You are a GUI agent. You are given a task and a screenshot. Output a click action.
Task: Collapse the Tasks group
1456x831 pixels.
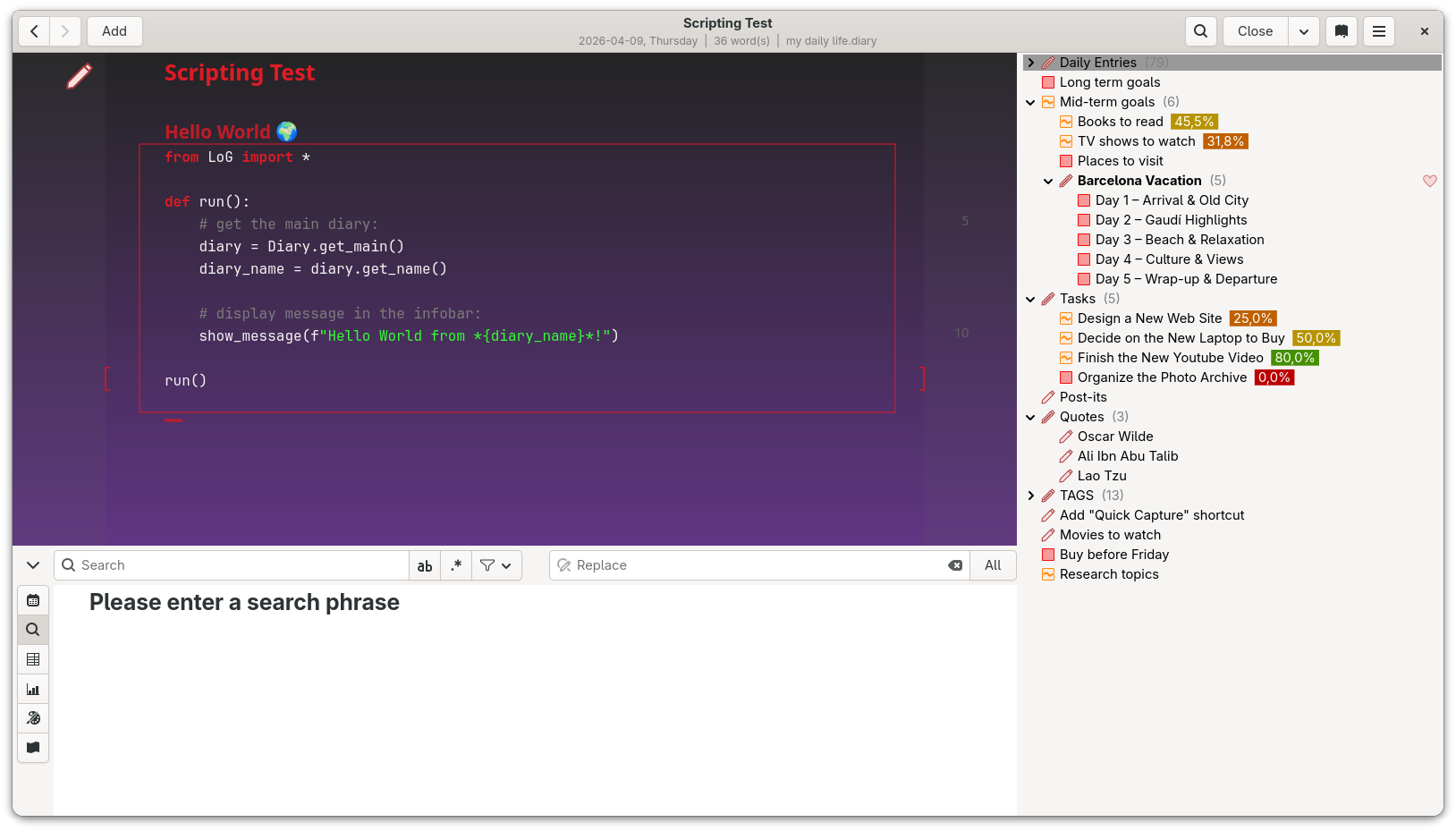pyautogui.click(x=1031, y=299)
